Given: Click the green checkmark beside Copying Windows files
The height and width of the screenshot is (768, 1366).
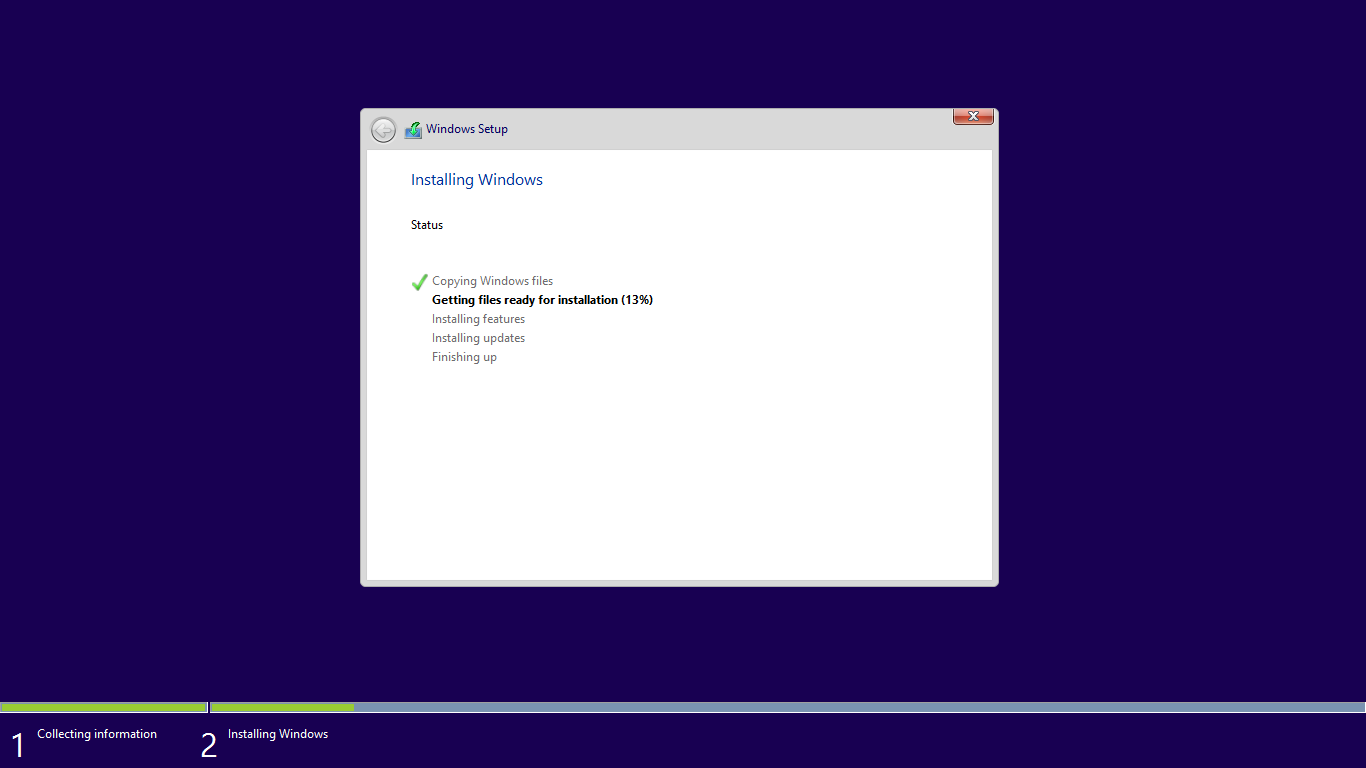Looking at the screenshot, I should (x=419, y=282).
